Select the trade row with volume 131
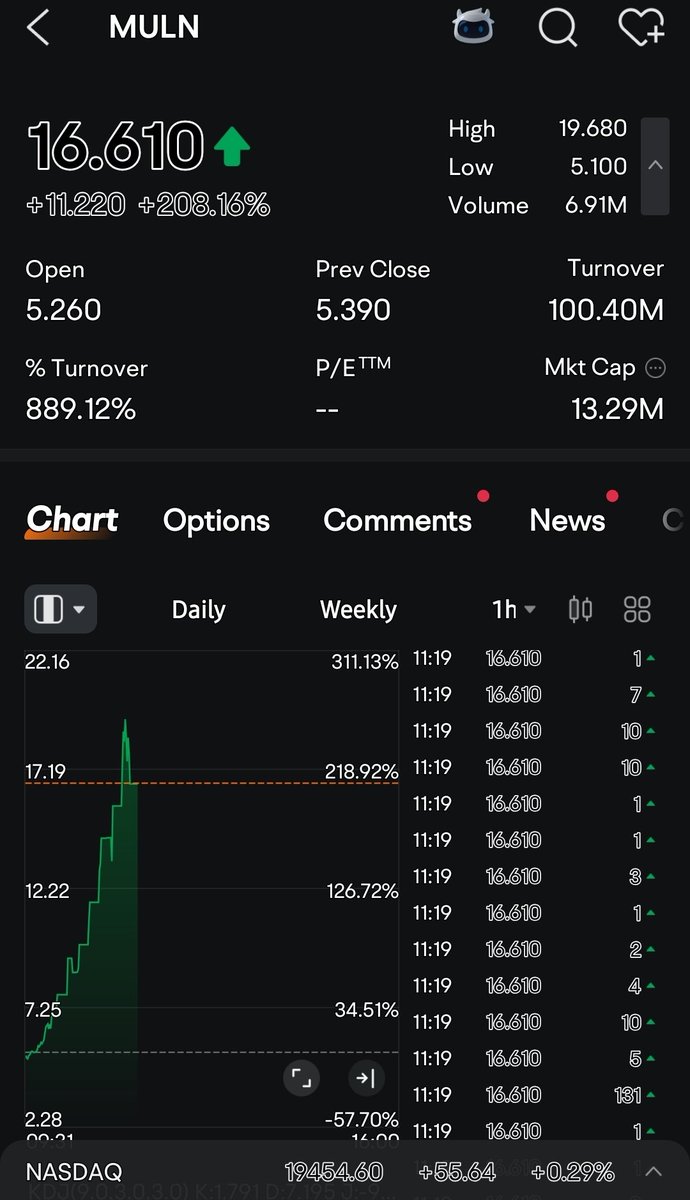This screenshot has width=690, height=1200. [535, 1095]
